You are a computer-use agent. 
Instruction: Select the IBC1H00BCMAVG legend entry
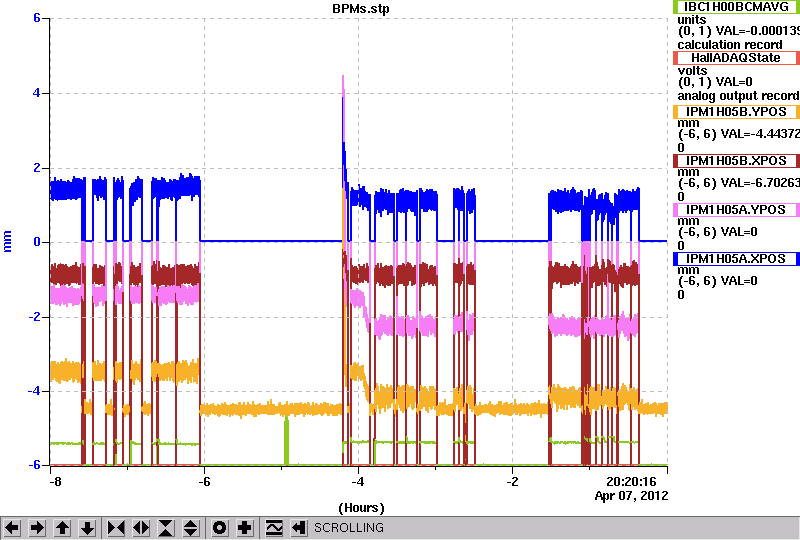(736, 7)
